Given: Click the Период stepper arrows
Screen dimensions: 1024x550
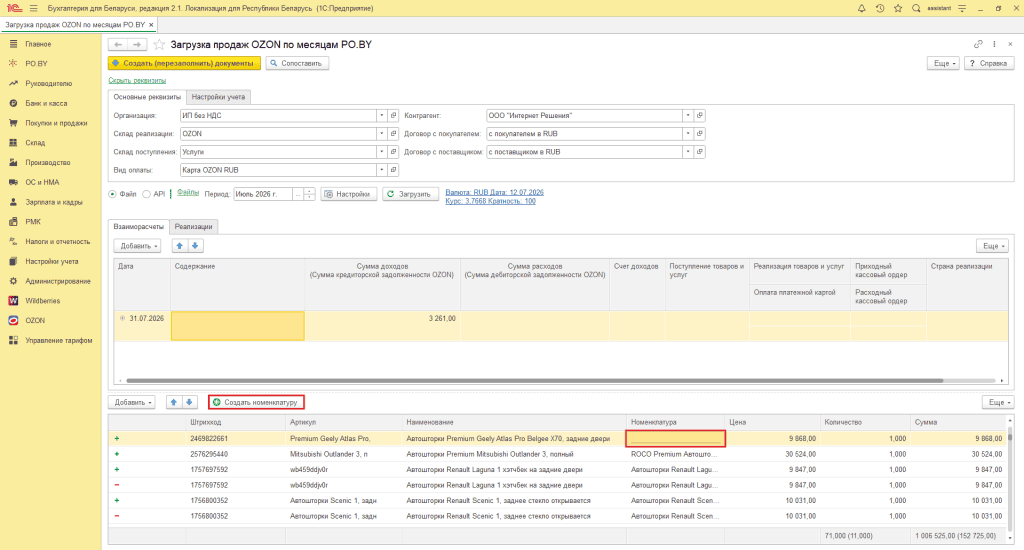Looking at the screenshot, I should (x=310, y=194).
